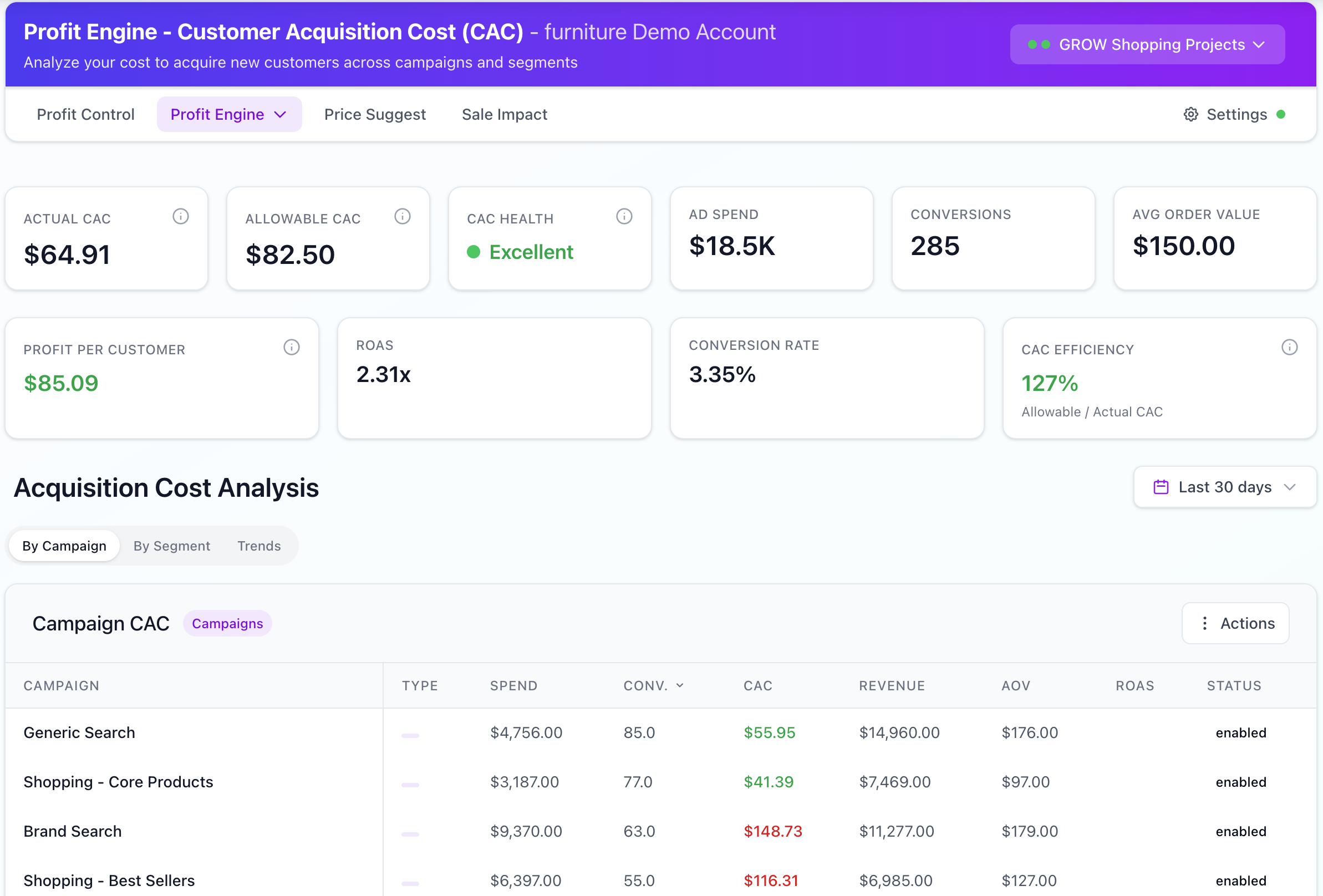Open the GROW Shopping Projects dropdown
Viewport: 1323px width, 896px height.
[x=1147, y=44]
